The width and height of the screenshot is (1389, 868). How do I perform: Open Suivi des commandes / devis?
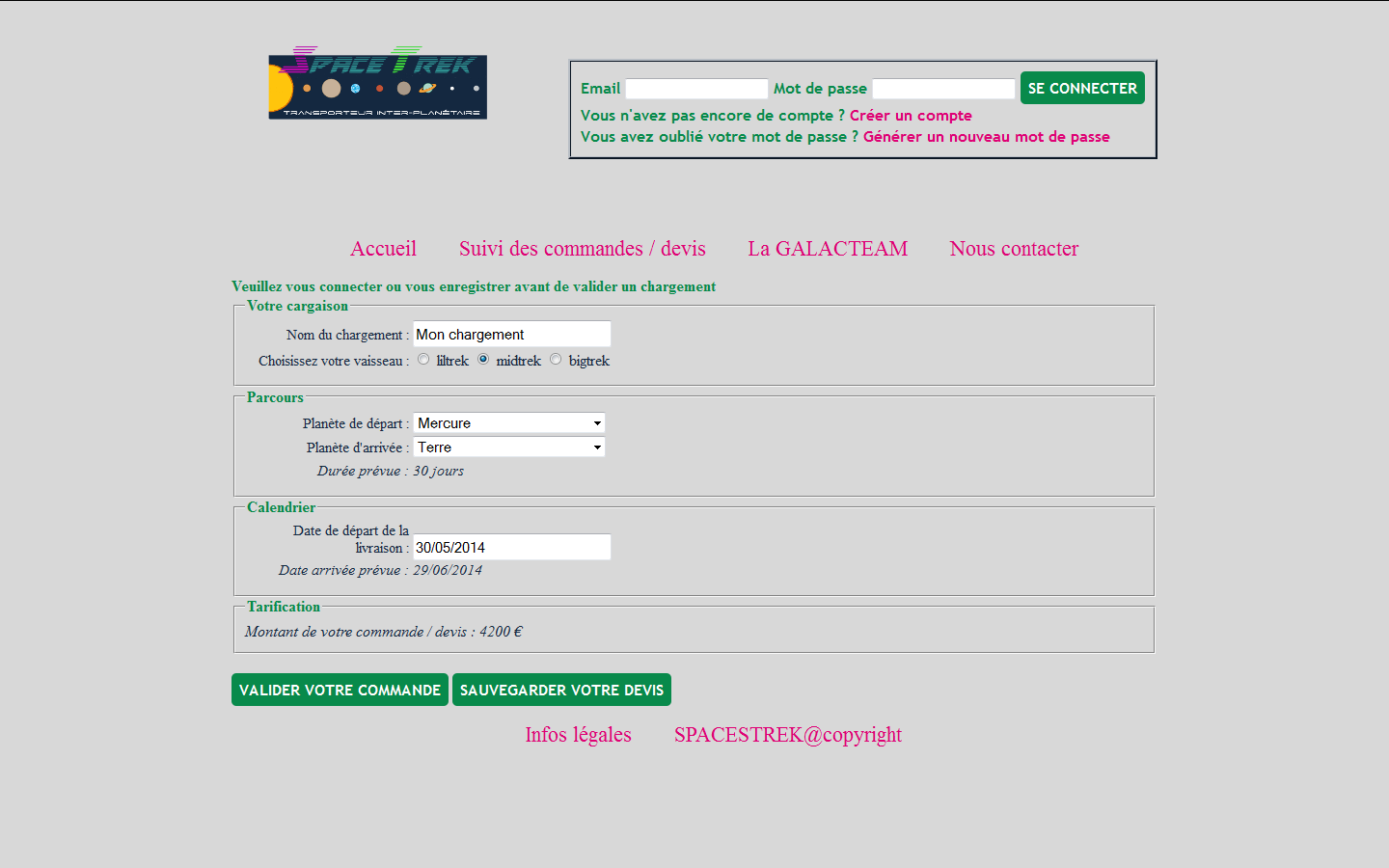582,249
